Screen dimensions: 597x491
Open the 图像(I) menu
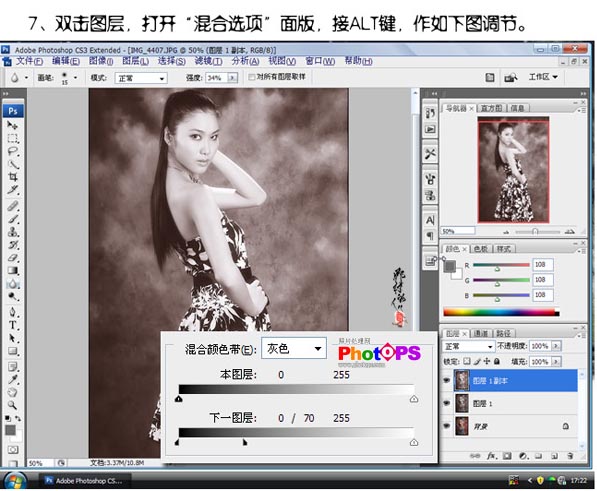tap(101, 61)
